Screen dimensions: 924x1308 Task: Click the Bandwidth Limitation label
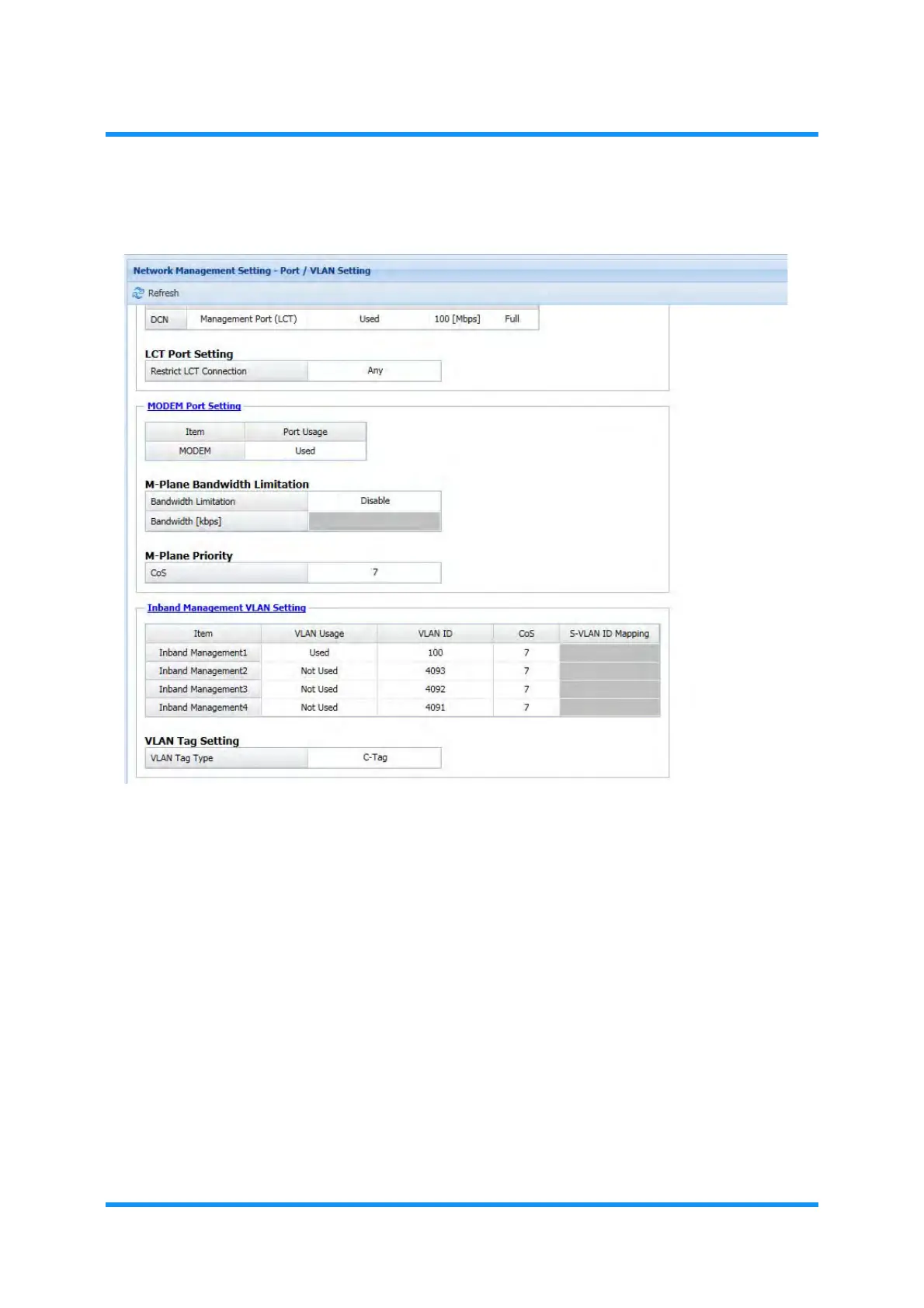point(226,502)
